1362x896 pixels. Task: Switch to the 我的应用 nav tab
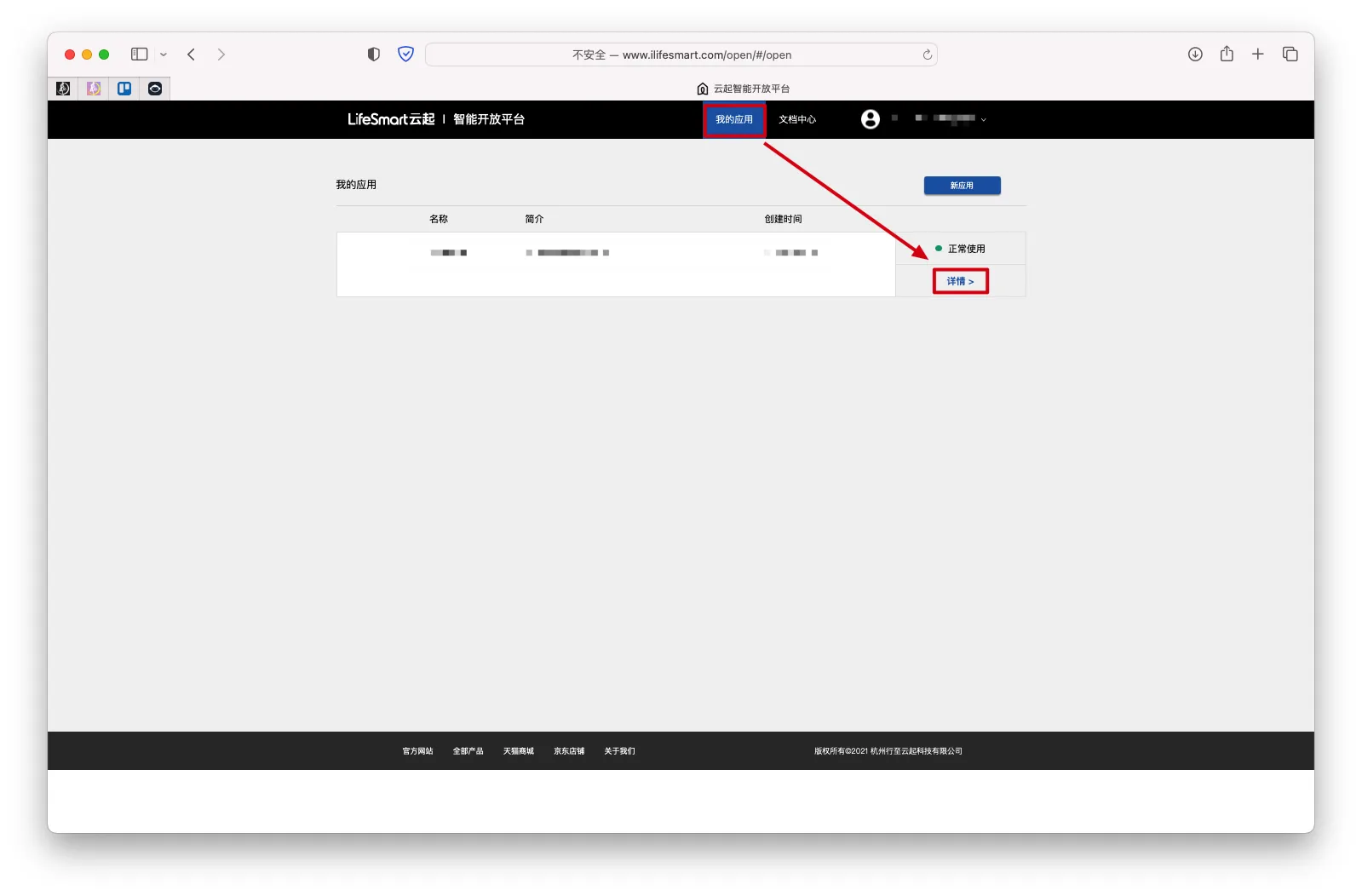click(733, 120)
